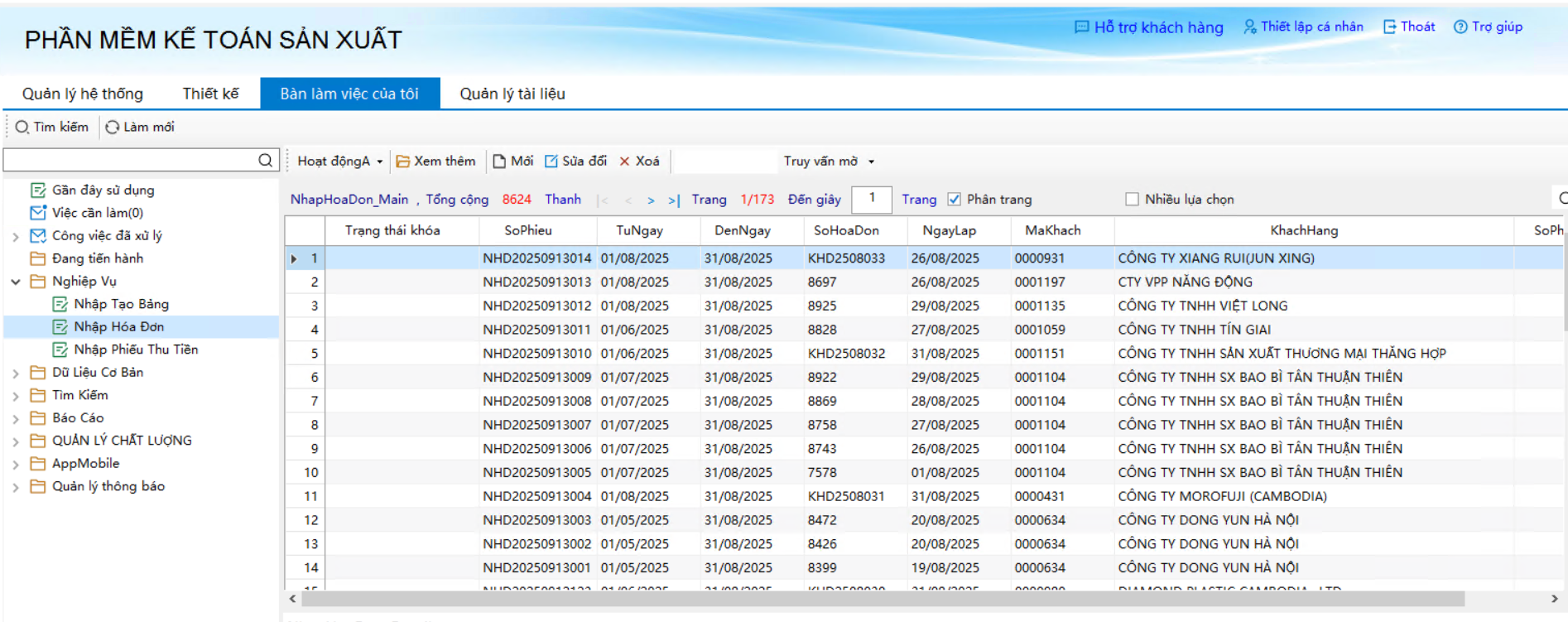Click the Sửa đổi edit icon

(x=551, y=162)
